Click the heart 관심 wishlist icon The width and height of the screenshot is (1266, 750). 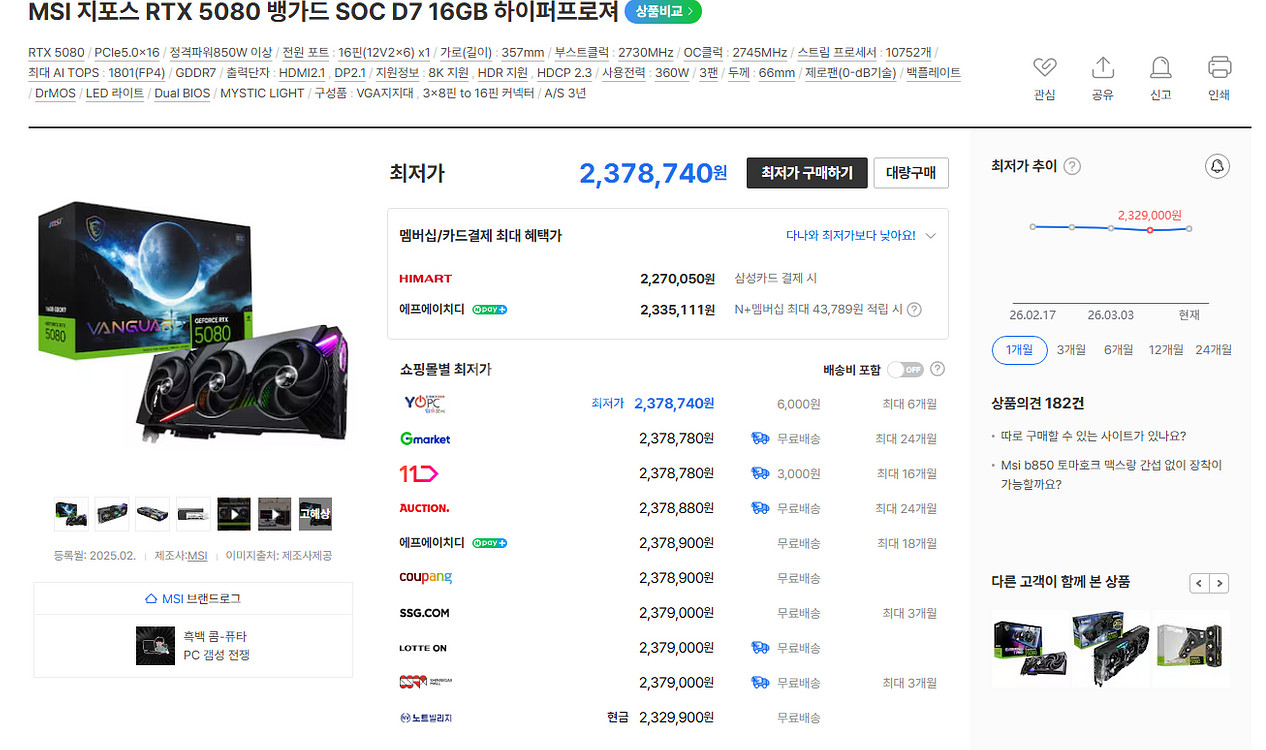point(1044,68)
